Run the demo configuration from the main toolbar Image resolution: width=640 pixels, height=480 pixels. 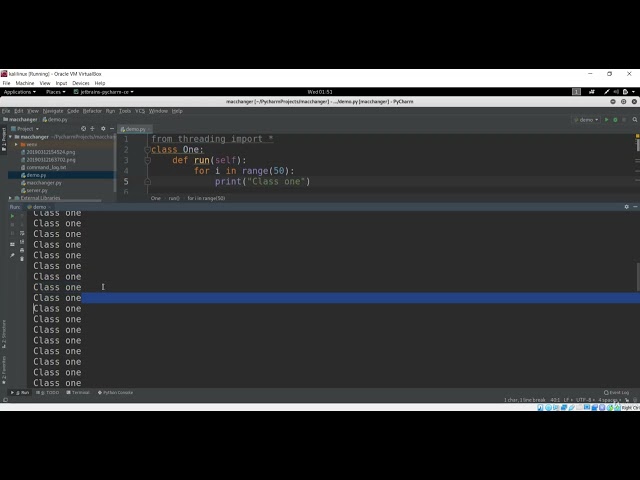[607, 120]
